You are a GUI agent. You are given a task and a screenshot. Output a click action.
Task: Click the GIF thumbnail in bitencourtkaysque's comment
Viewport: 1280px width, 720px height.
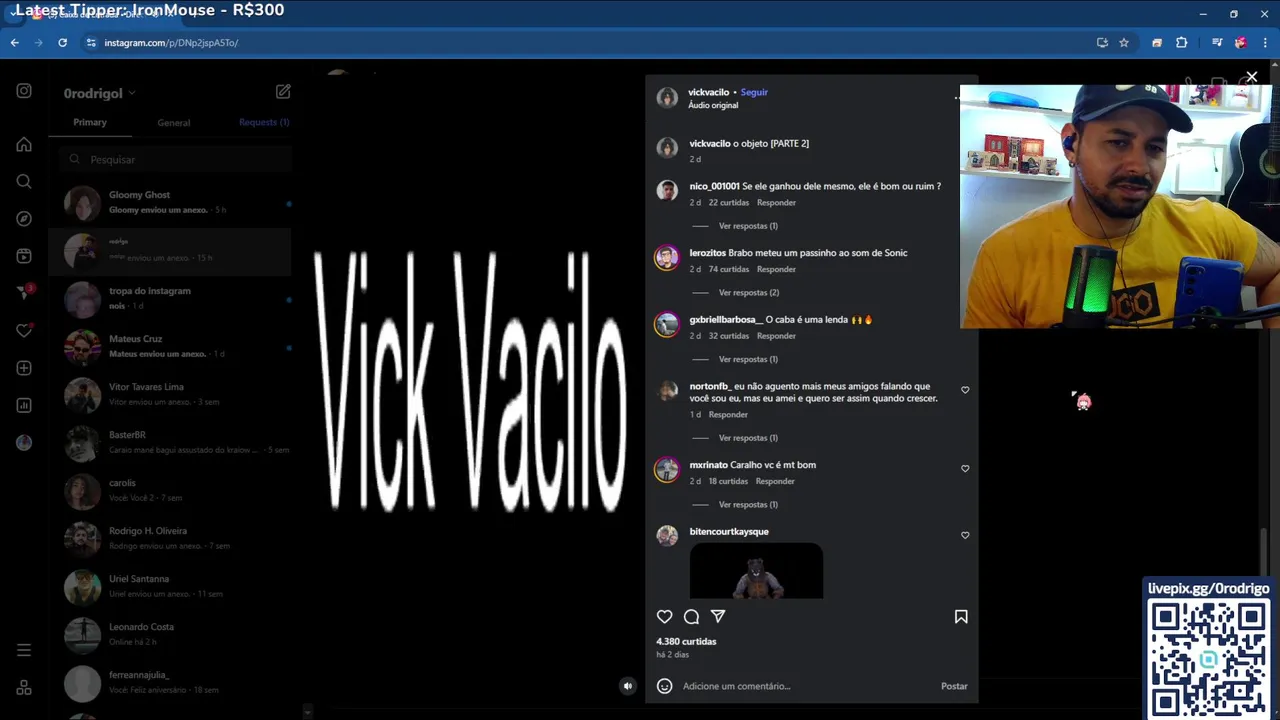click(x=756, y=571)
